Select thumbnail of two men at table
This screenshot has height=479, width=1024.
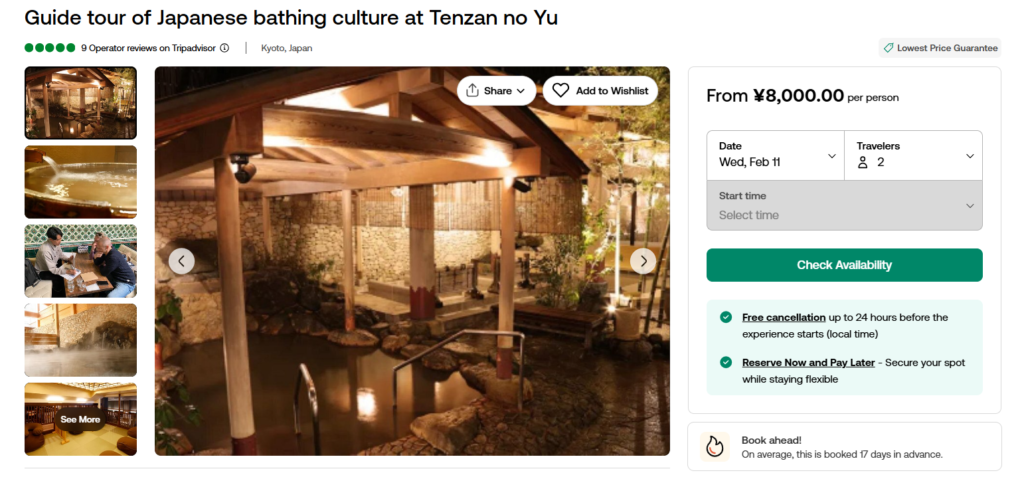[81, 261]
